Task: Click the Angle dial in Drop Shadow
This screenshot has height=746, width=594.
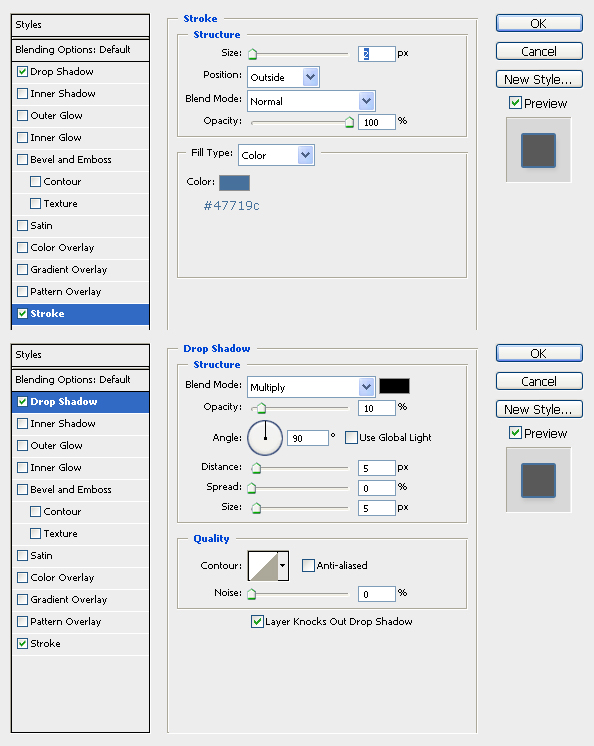Action: [x=265, y=437]
